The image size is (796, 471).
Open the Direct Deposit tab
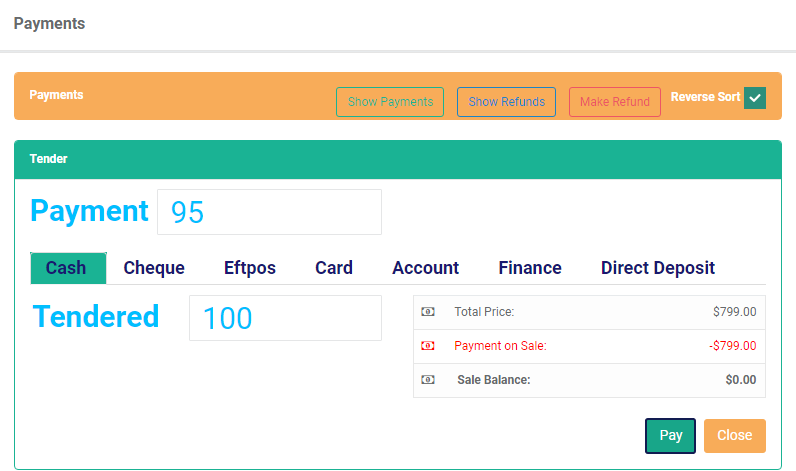pos(658,268)
